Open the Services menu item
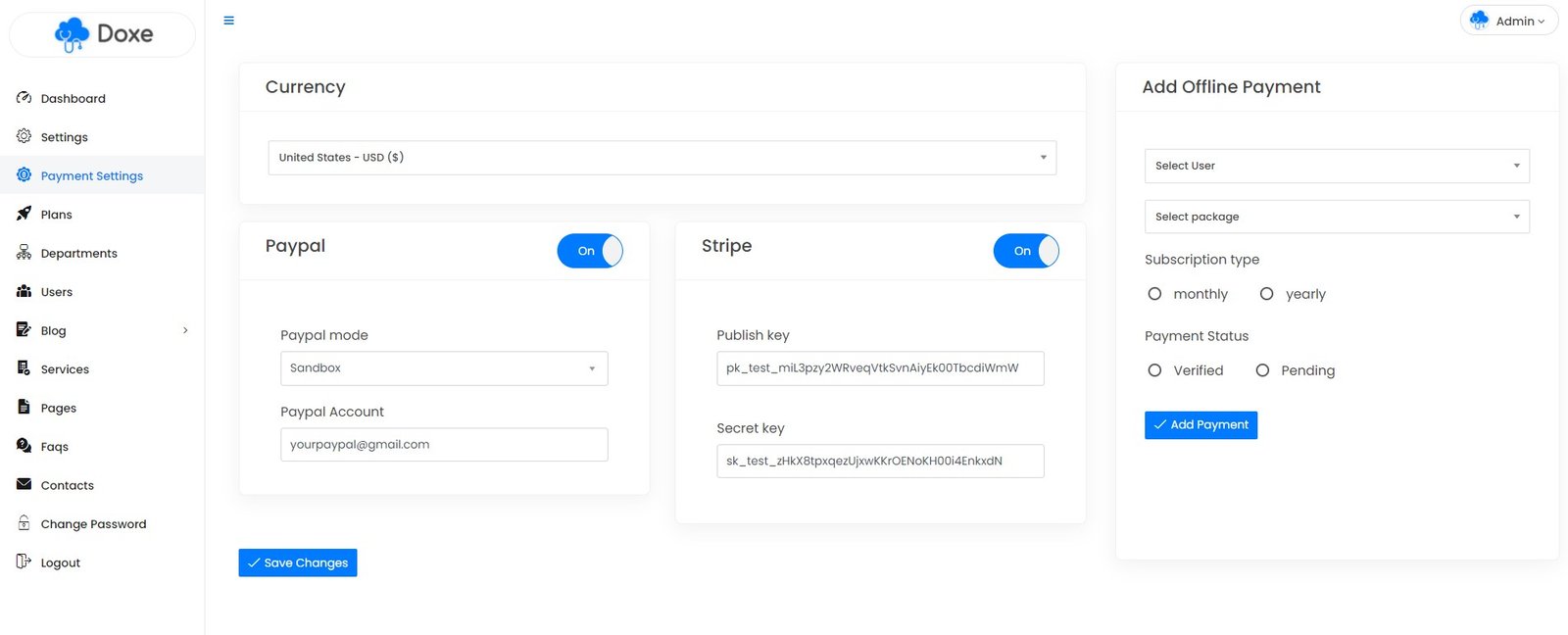 pos(65,369)
